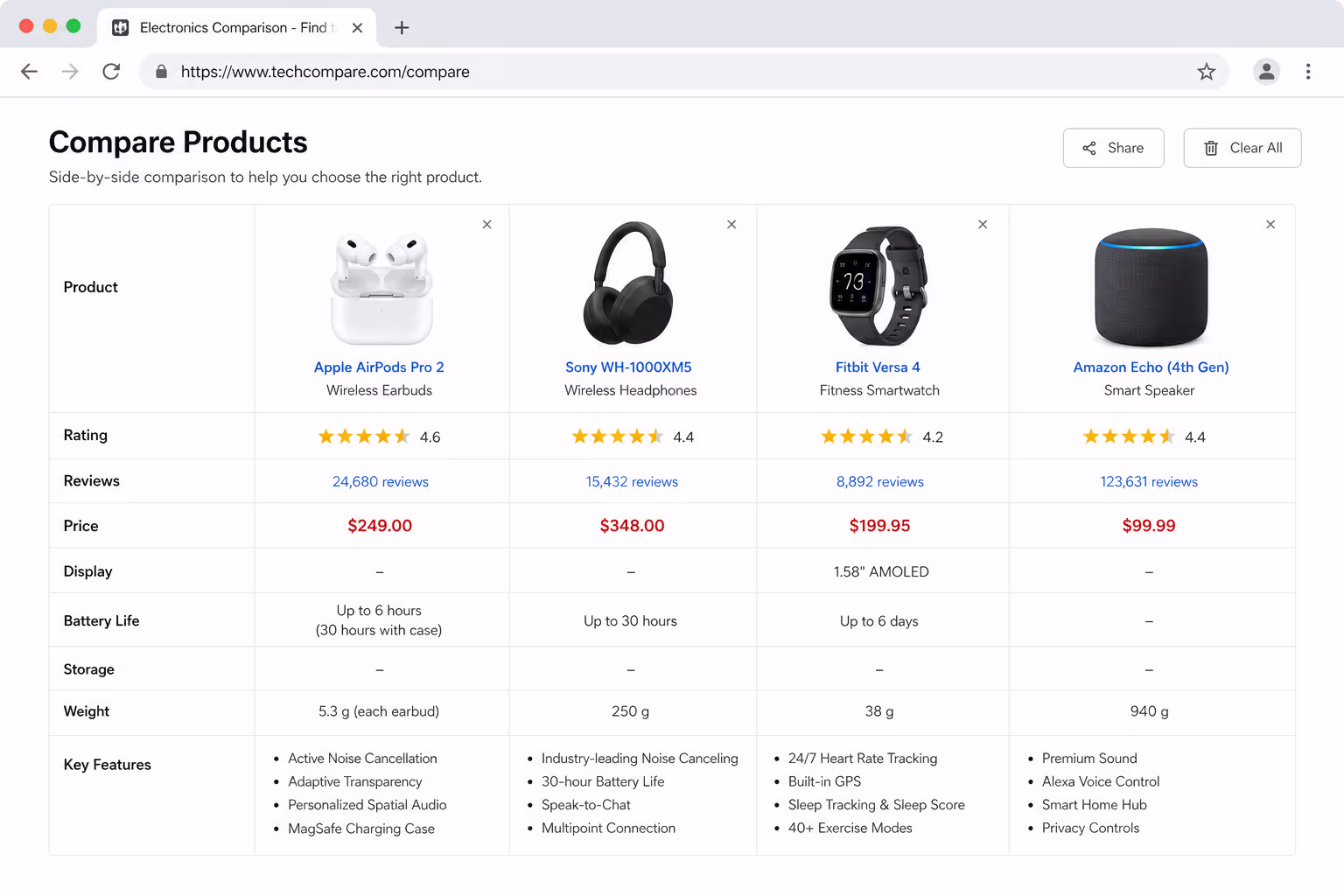Click the 'Up to 30 hours' battery cell
This screenshot has width=1344, height=896.
[630, 621]
